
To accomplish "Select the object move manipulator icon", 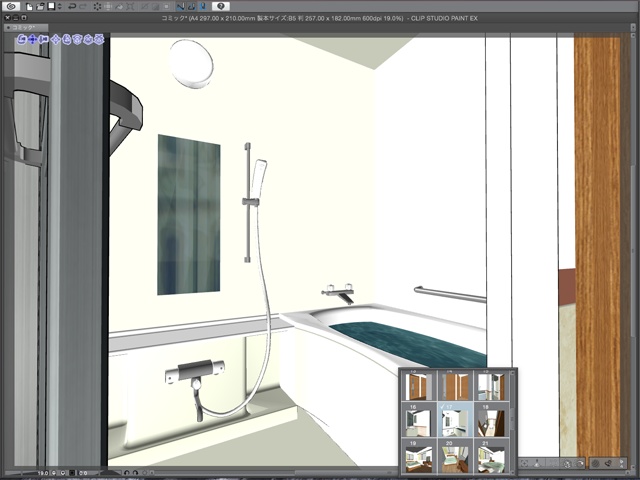I will 55,40.
